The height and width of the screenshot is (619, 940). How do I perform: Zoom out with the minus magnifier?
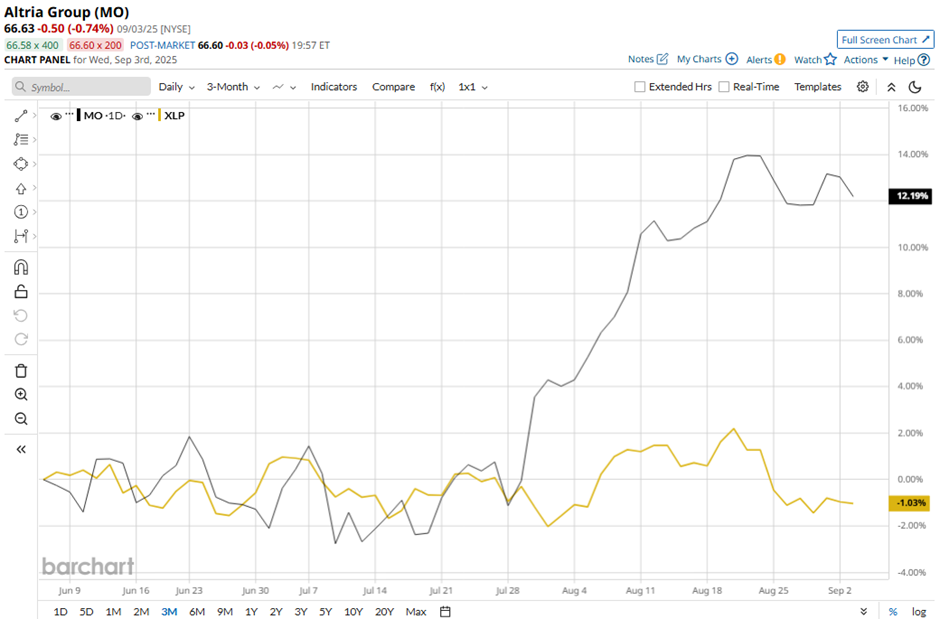pos(20,418)
